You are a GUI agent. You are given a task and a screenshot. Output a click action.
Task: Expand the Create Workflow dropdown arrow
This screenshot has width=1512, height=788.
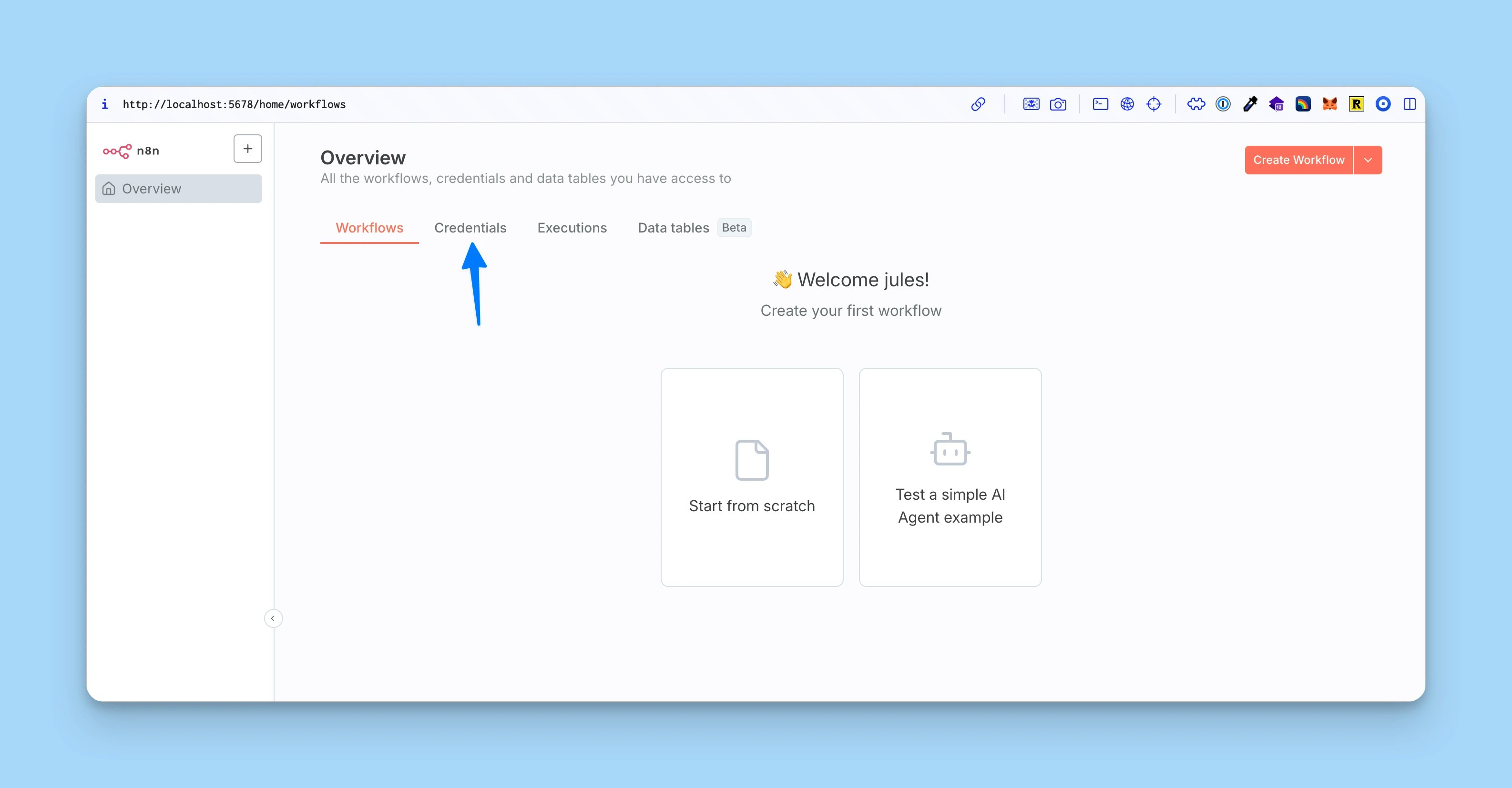[1368, 160]
